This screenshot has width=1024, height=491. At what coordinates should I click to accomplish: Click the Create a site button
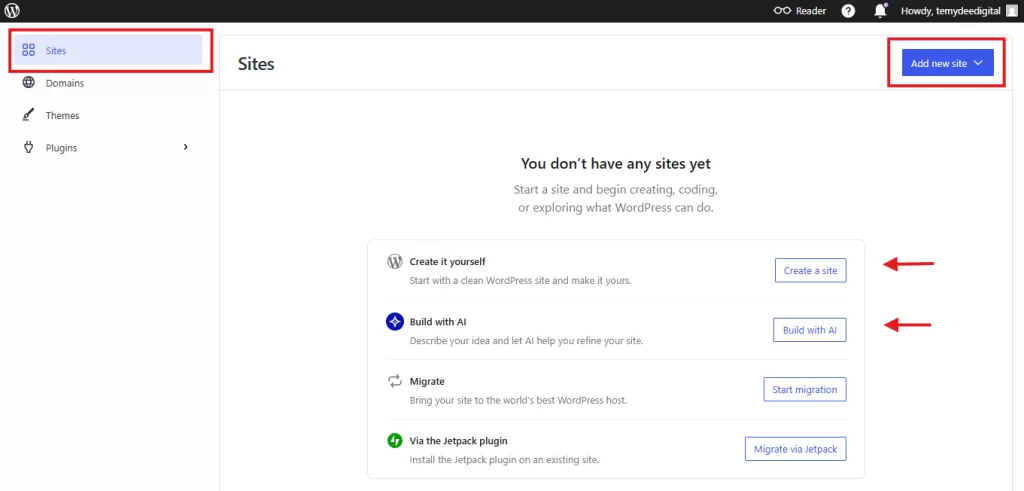[810, 270]
